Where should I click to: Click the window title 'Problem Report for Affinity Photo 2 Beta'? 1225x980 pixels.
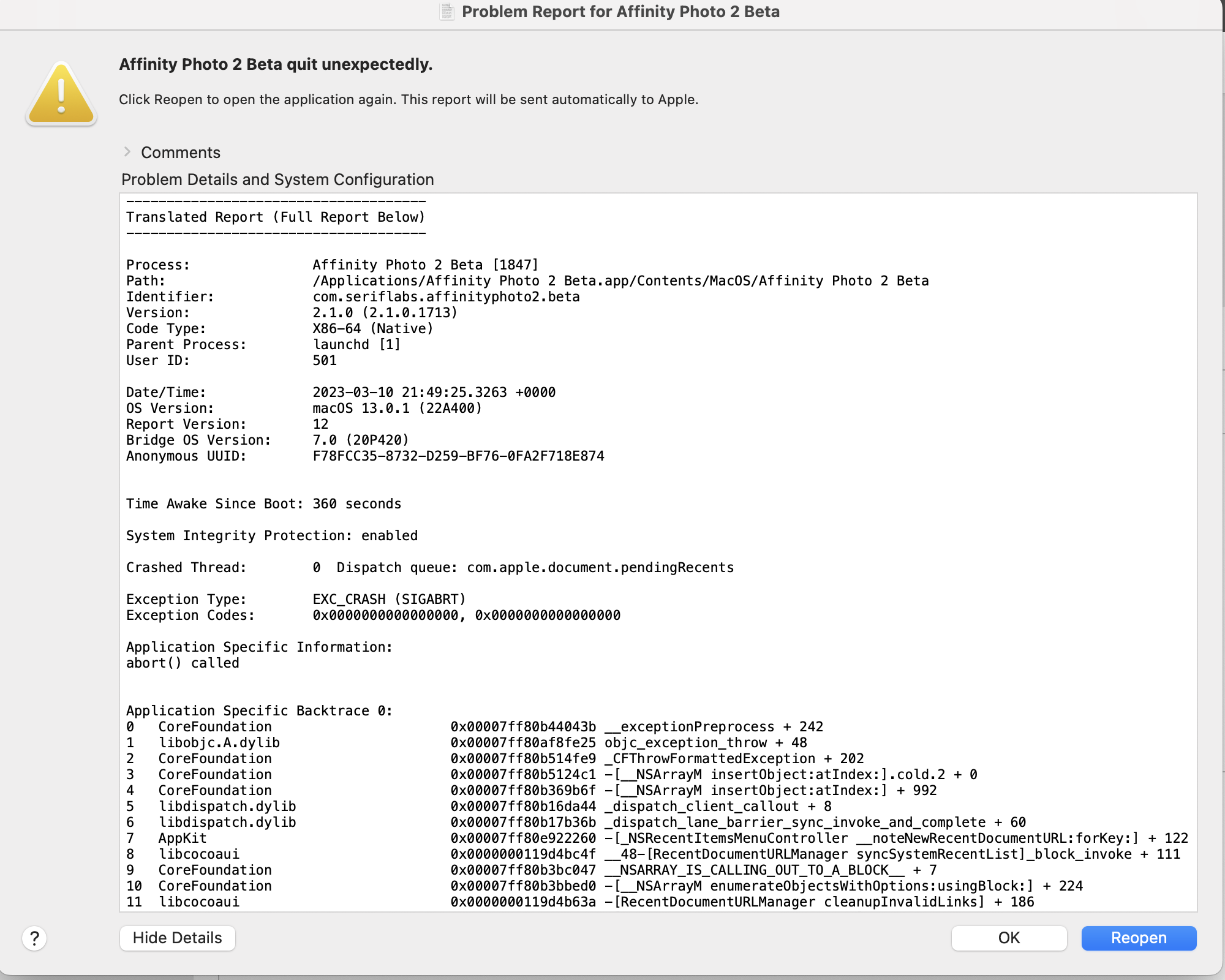tap(620, 12)
